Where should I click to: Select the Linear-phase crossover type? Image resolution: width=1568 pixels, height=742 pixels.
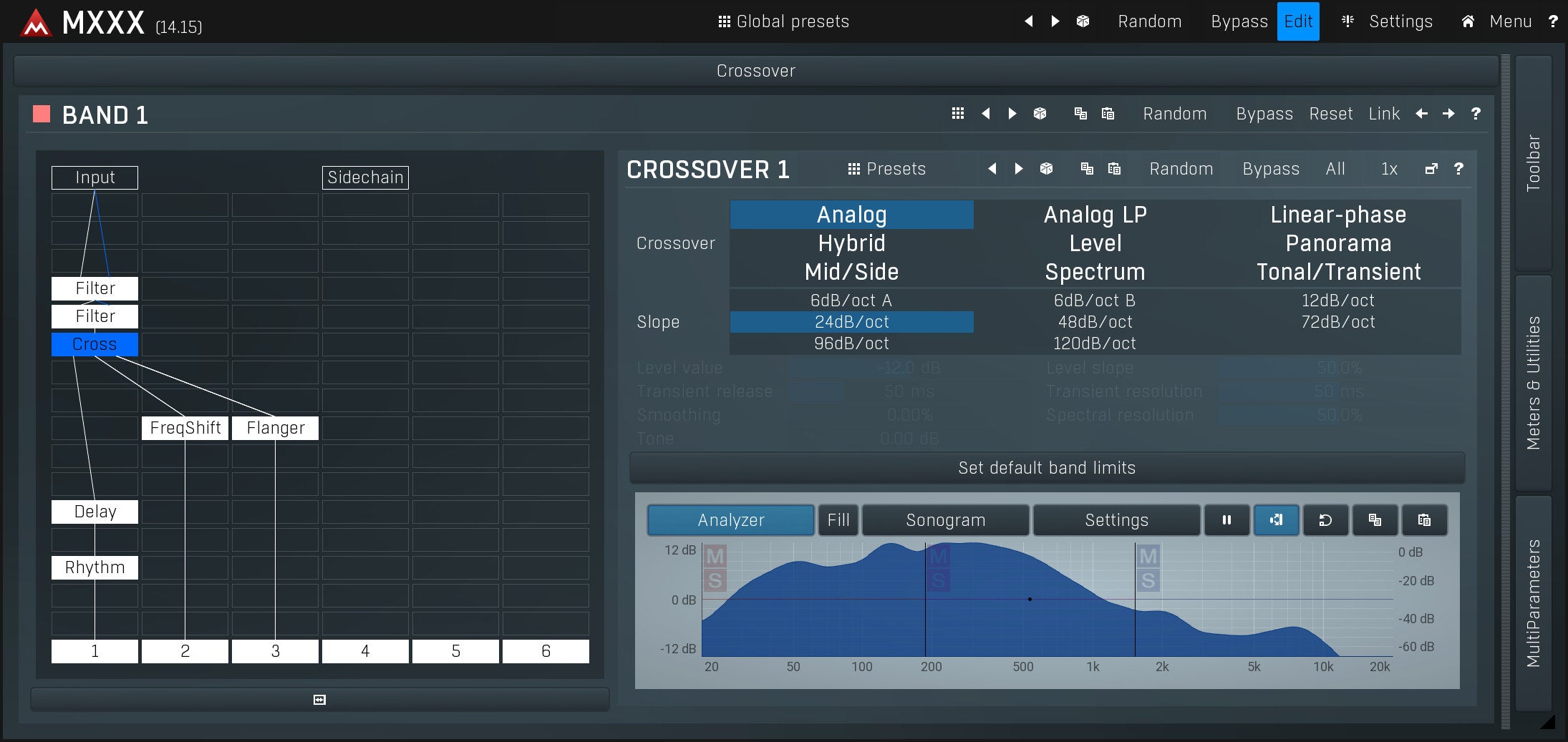1337,215
